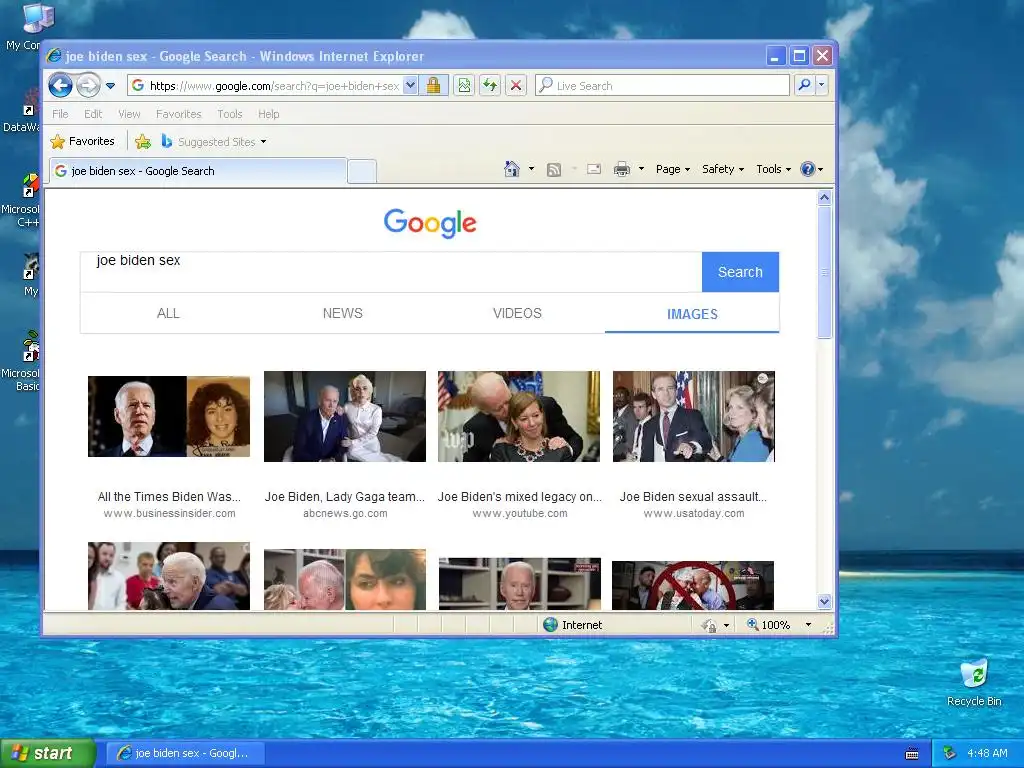This screenshot has height=768, width=1024.
Task: Expand the Print dropdown arrow
Action: pos(641,169)
